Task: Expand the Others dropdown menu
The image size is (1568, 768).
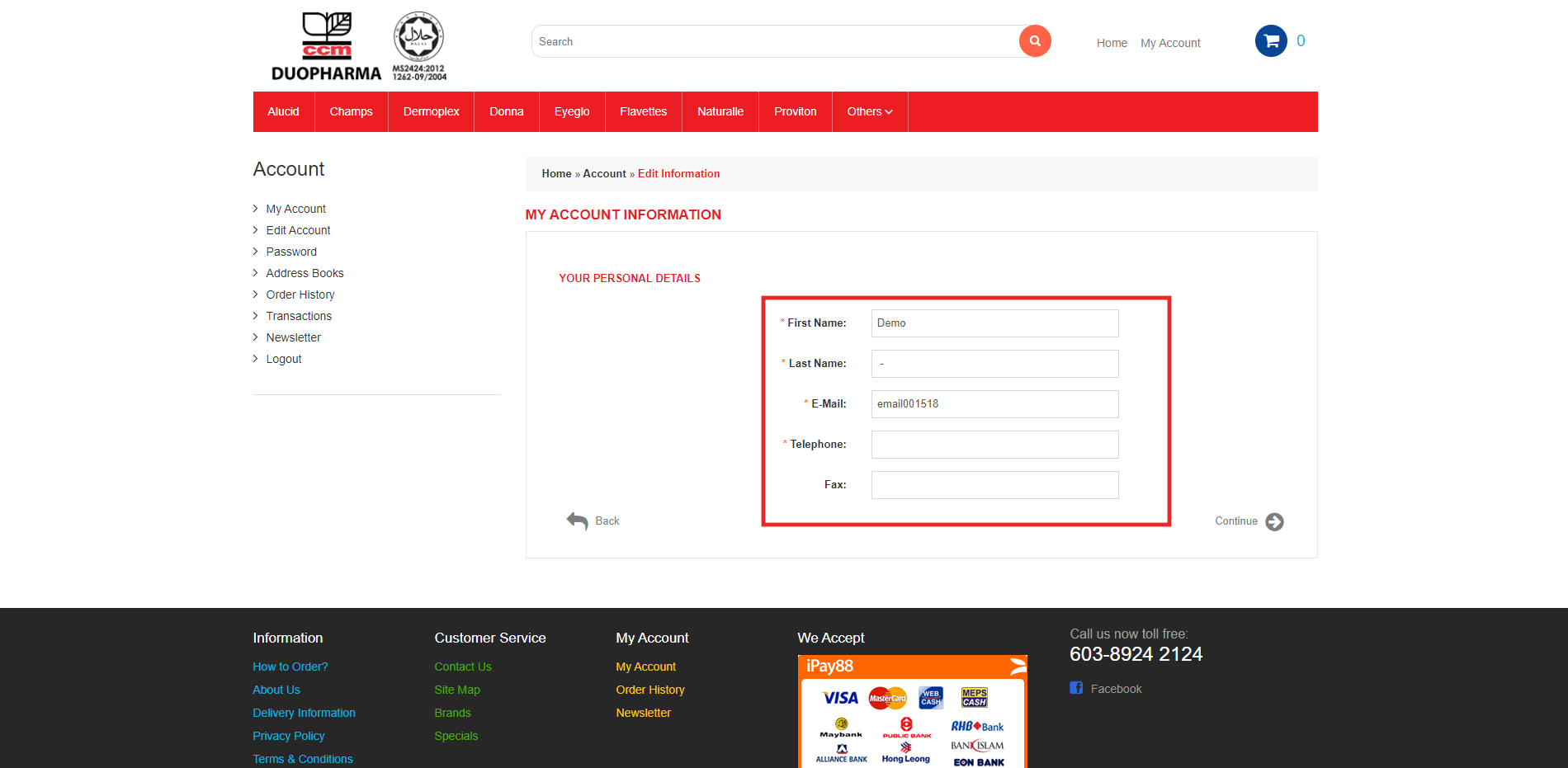Action: tap(869, 111)
